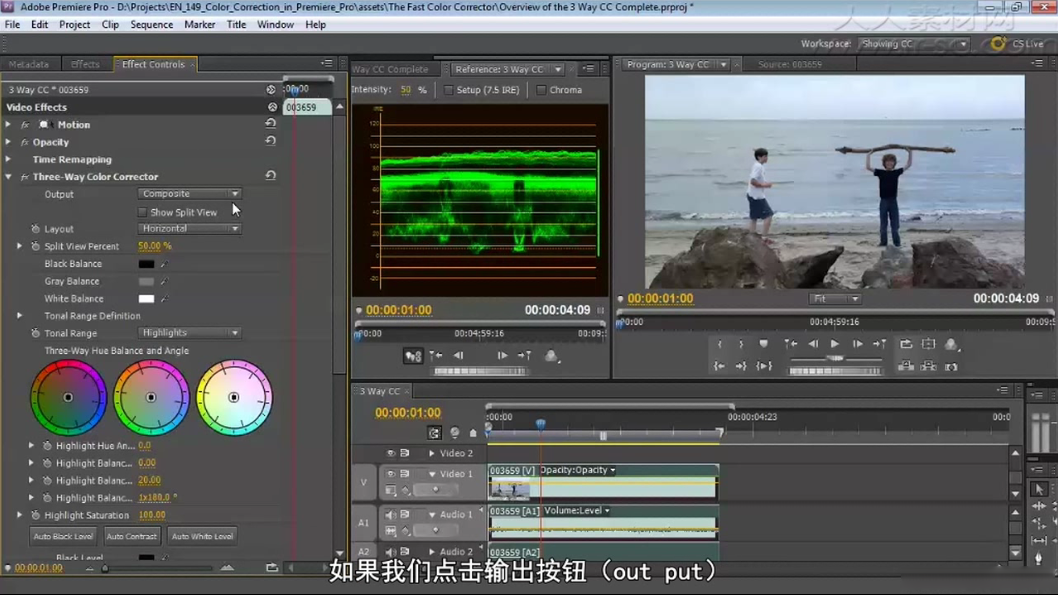Turn on the Chroma checkbox

point(541,90)
